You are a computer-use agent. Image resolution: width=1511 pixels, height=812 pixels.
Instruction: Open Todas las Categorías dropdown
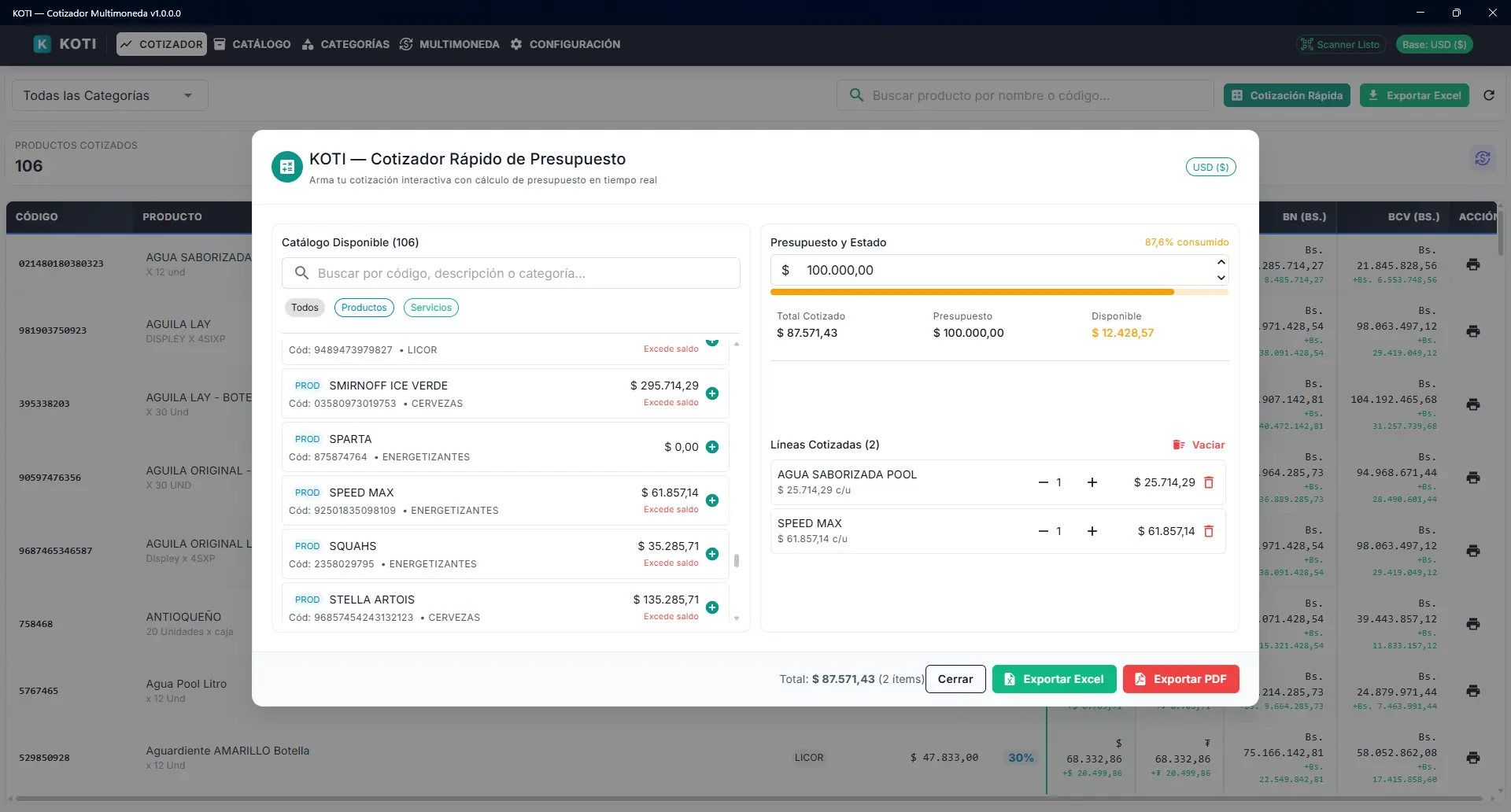tap(110, 95)
